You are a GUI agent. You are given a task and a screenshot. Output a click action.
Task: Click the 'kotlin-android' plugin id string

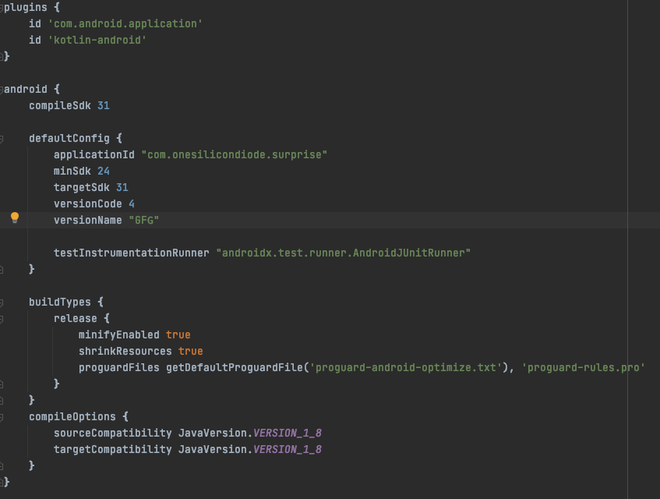97,39
